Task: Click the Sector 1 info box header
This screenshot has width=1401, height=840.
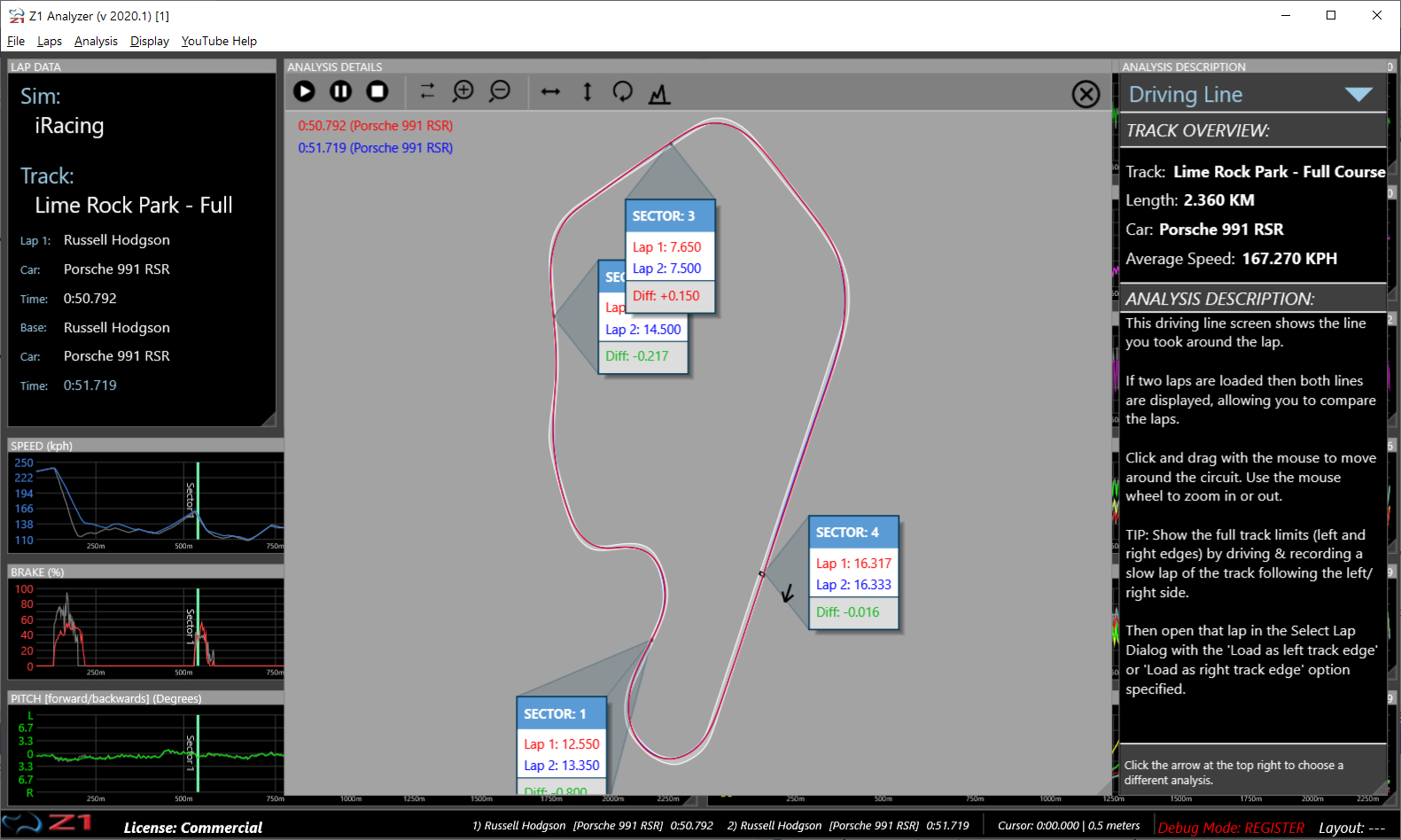Action: point(562,714)
